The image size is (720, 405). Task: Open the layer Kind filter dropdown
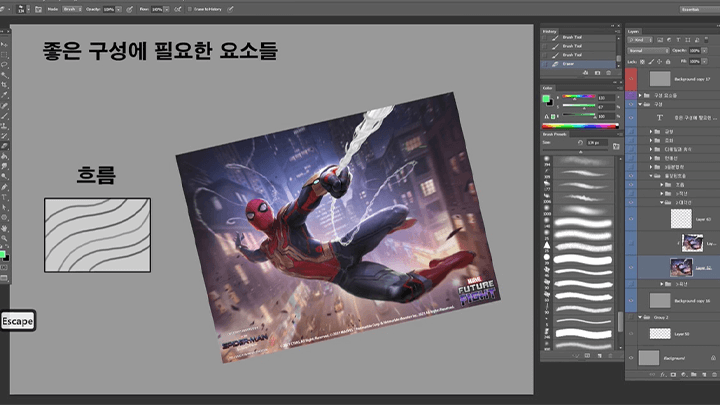tap(641, 40)
